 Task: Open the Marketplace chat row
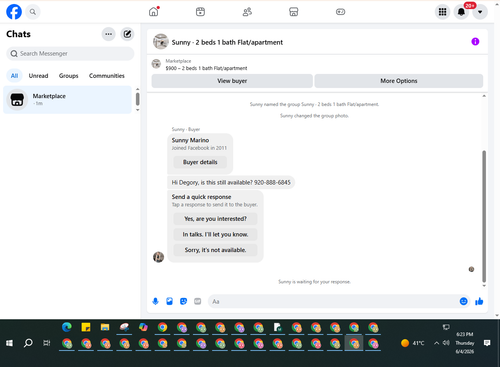[67, 100]
